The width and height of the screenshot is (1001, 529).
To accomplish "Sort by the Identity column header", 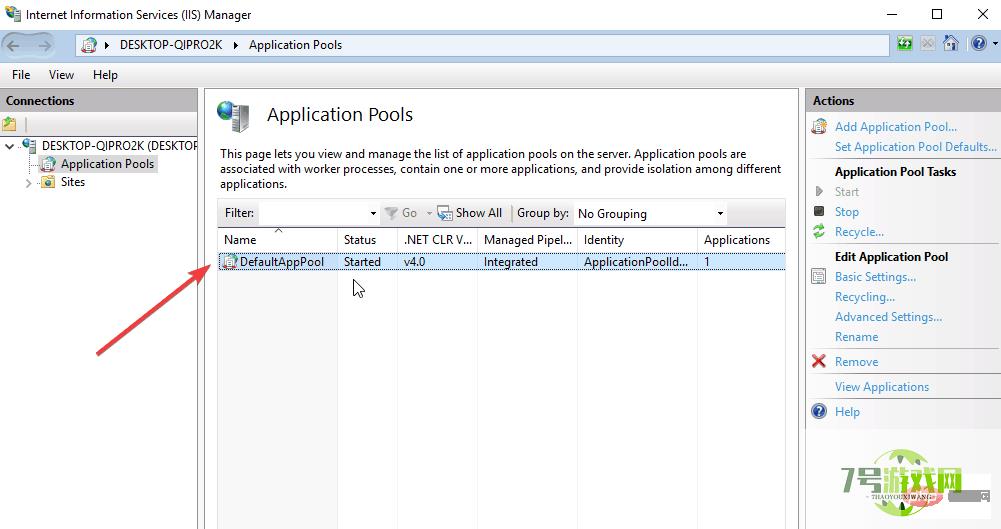I will (637, 240).
